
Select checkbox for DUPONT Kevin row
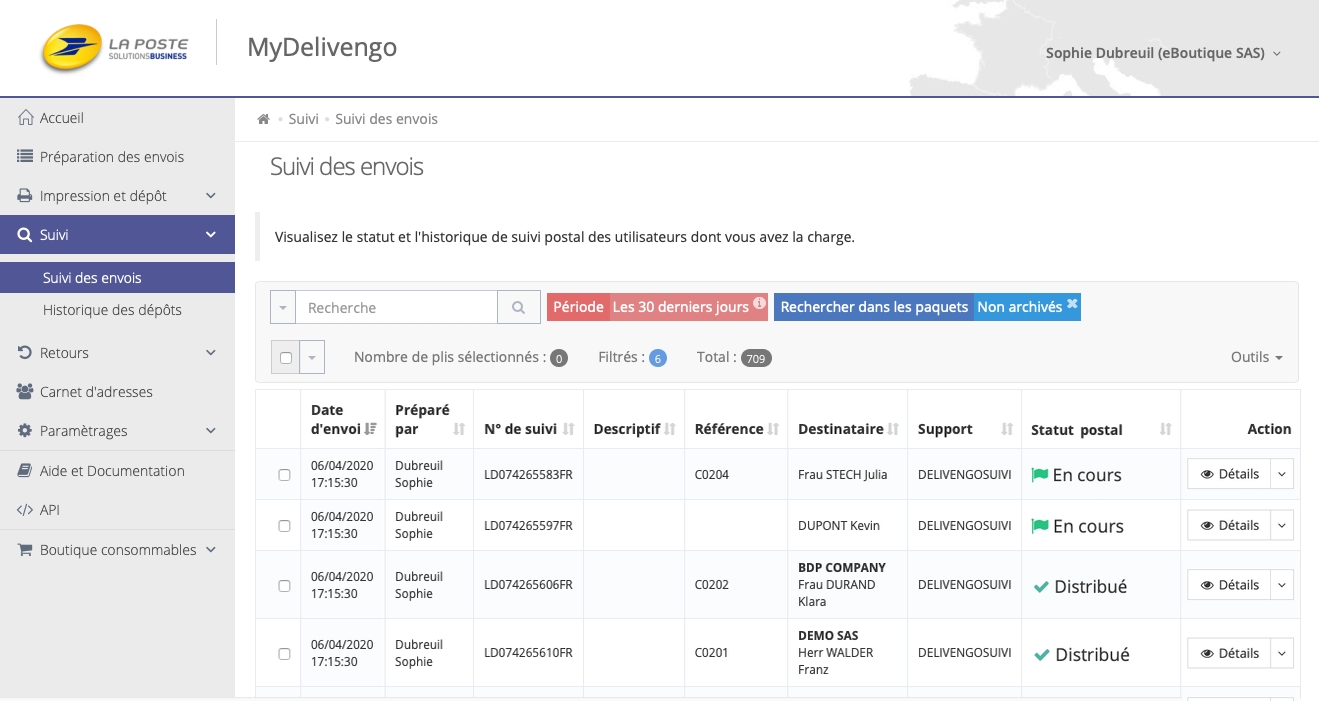[x=284, y=526]
